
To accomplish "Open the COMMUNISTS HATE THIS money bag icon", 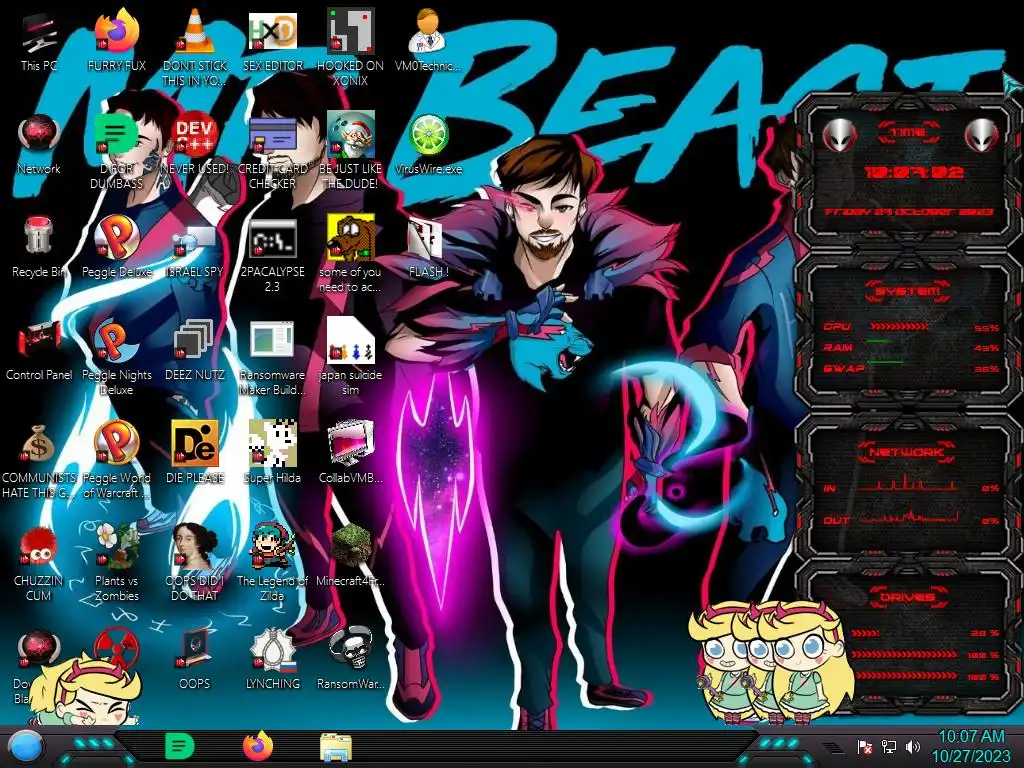I will tap(39, 444).
